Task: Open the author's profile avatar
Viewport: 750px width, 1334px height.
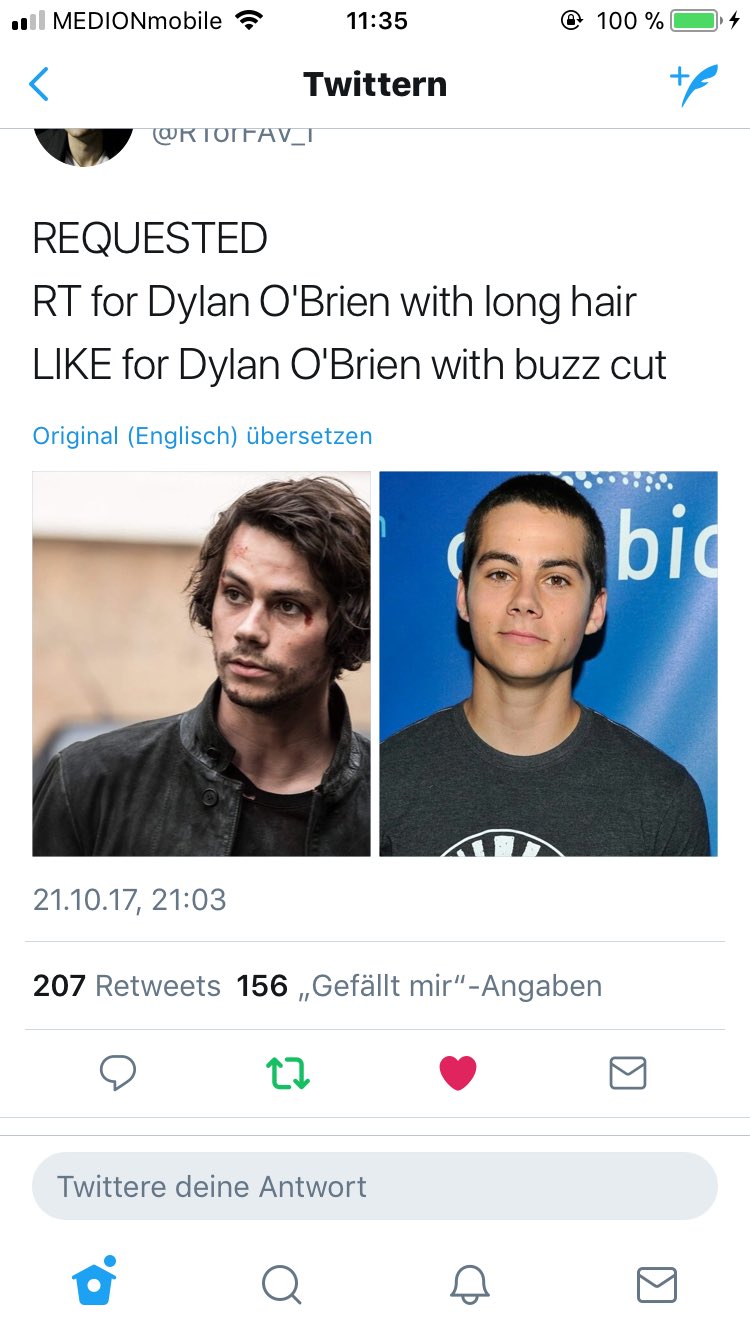Action: [x=84, y=146]
